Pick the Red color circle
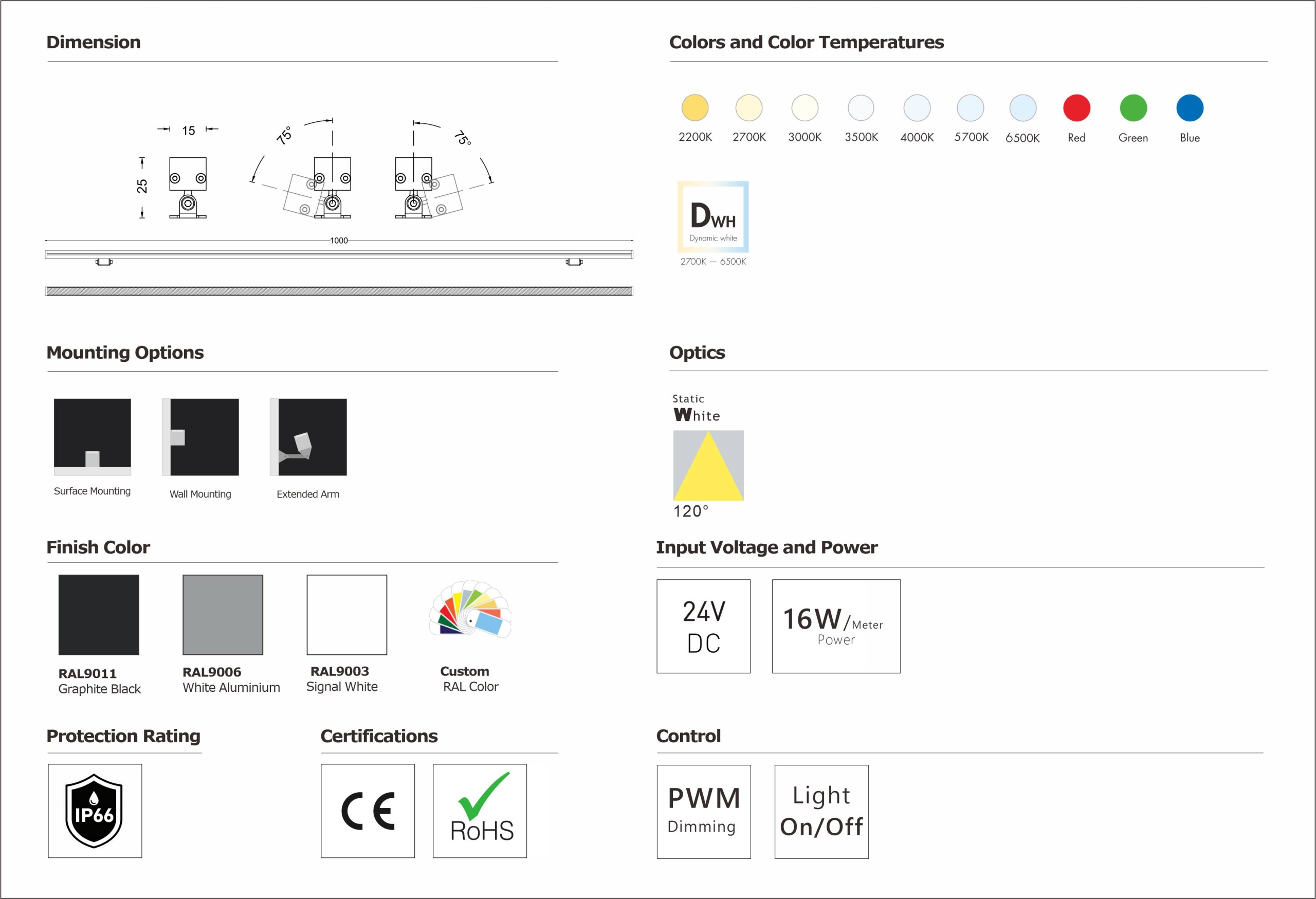 (1076, 107)
